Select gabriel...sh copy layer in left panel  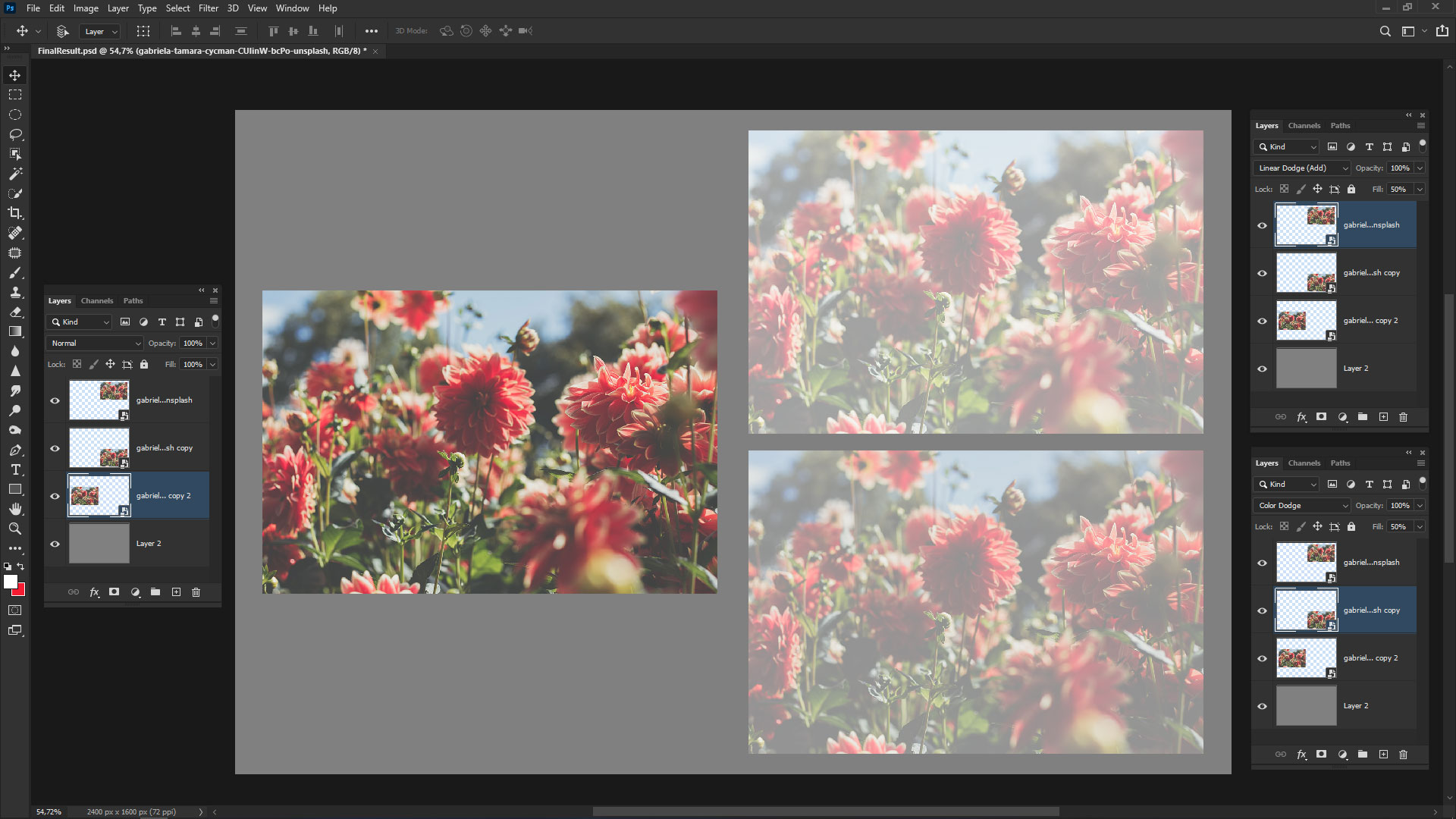click(164, 448)
